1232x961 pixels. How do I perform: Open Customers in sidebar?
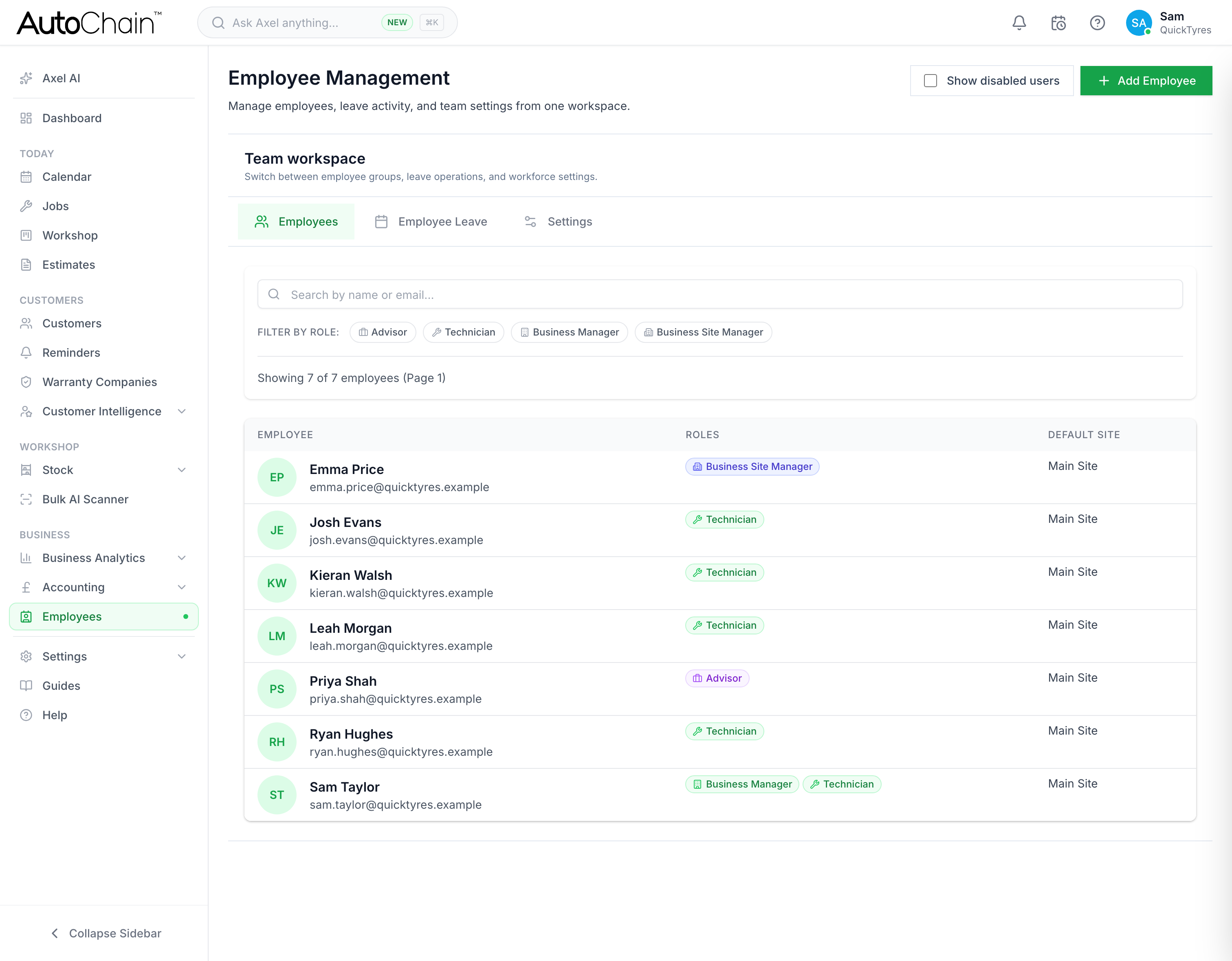(104, 323)
